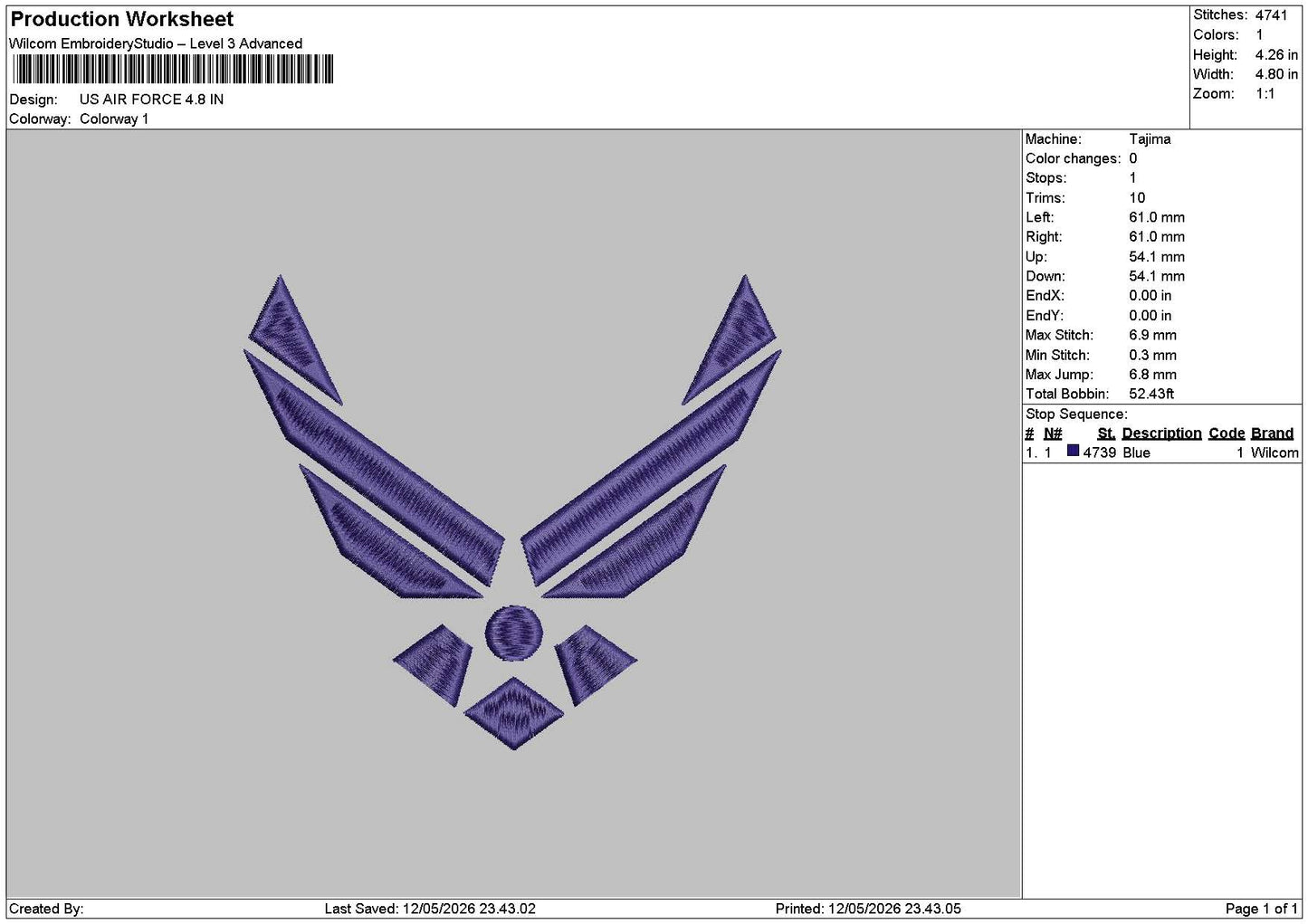Select the Height value 4.26 in
This screenshot has width=1308, height=924.
[1276, 55]
